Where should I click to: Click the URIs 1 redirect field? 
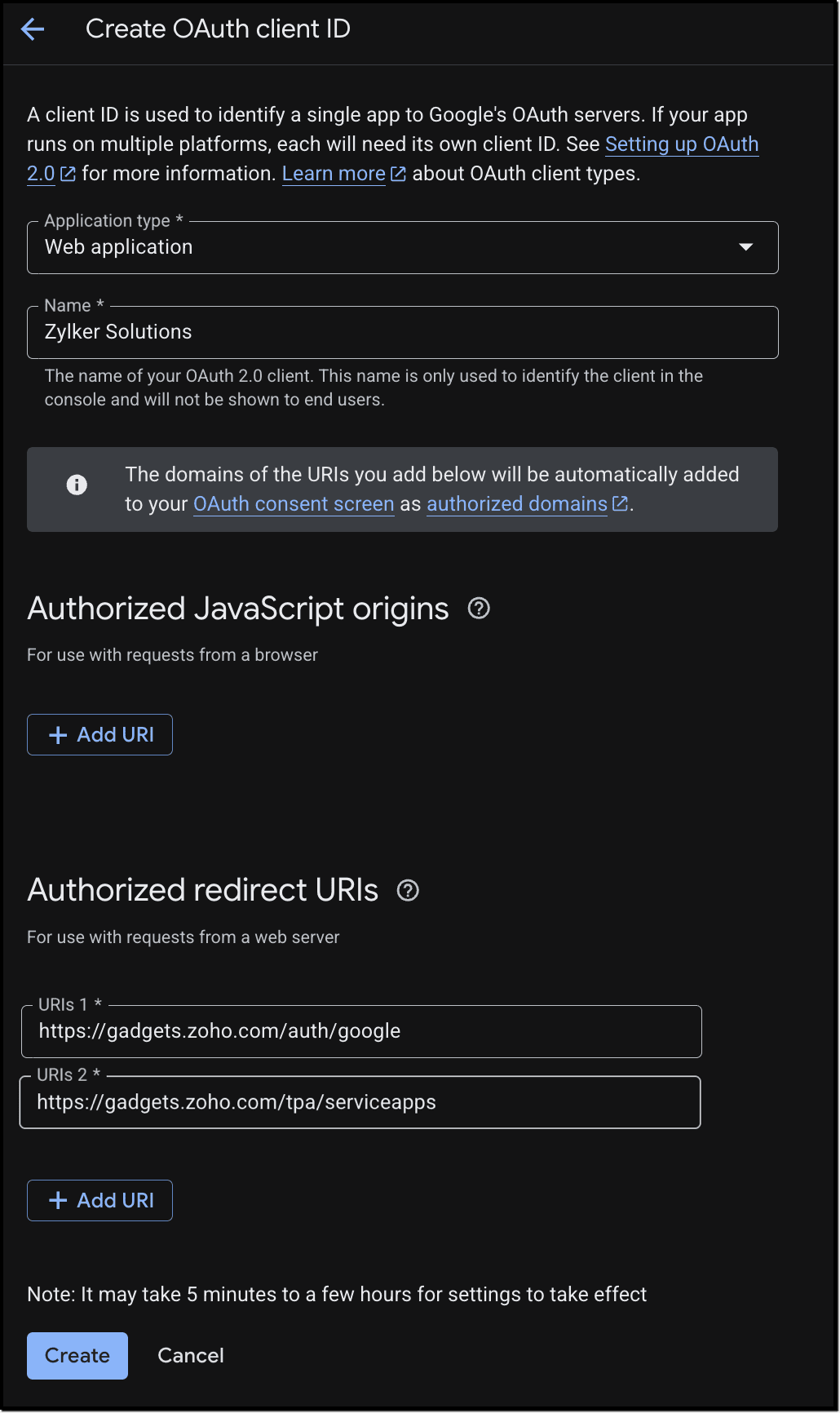[361, 1031]
